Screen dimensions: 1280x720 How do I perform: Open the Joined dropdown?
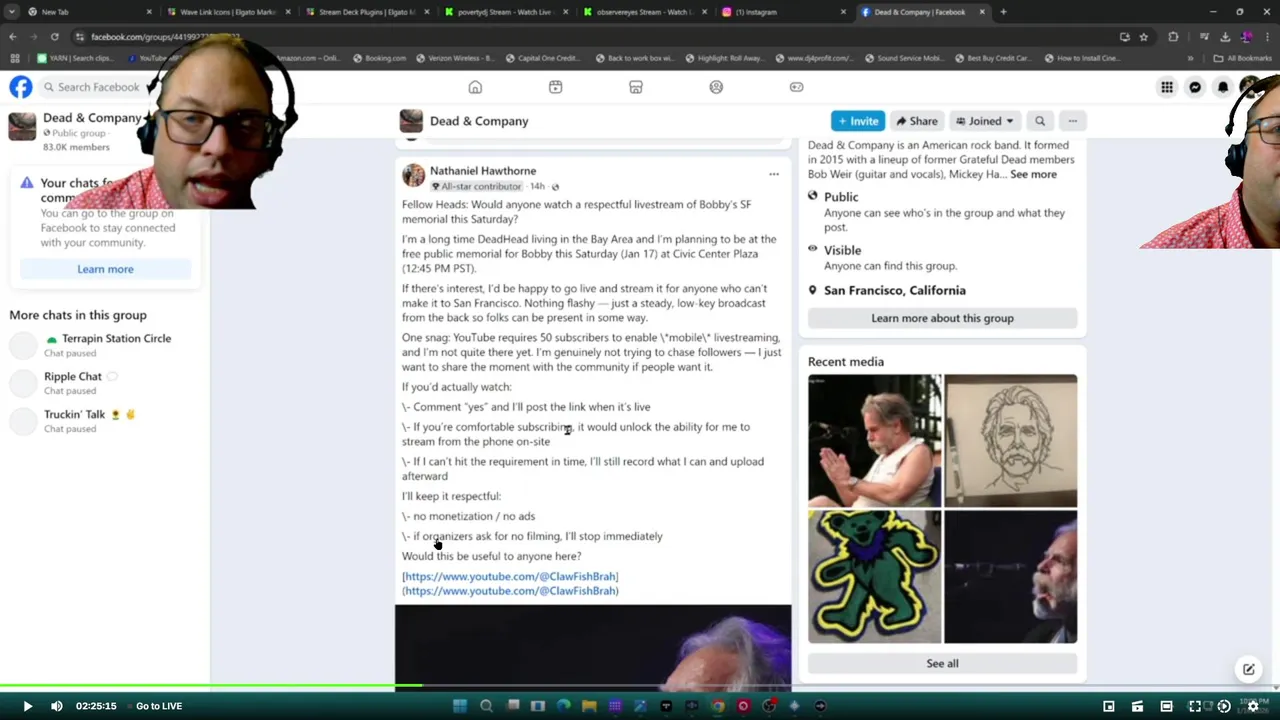985,121
